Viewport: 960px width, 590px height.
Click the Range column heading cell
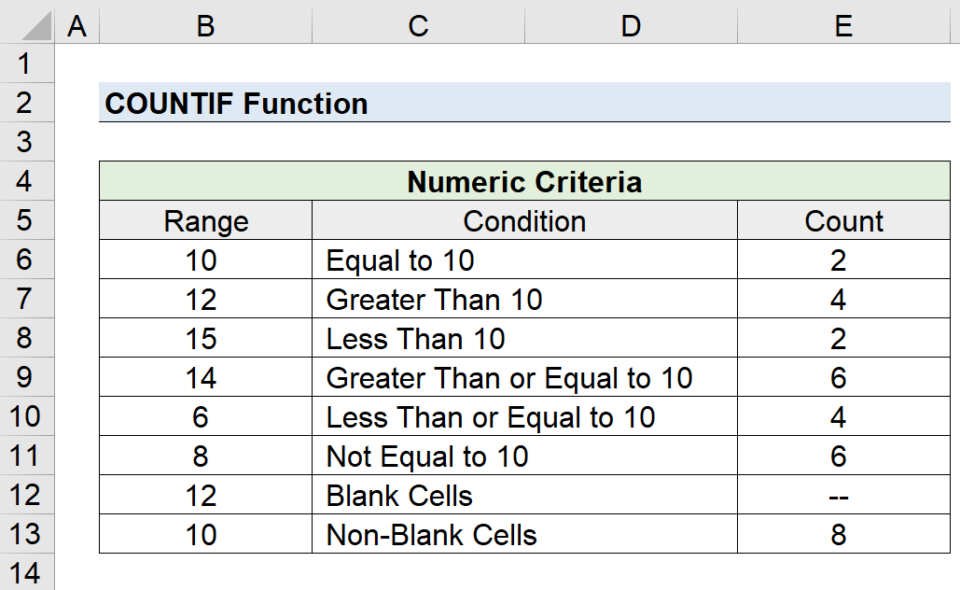click(205, 221)
